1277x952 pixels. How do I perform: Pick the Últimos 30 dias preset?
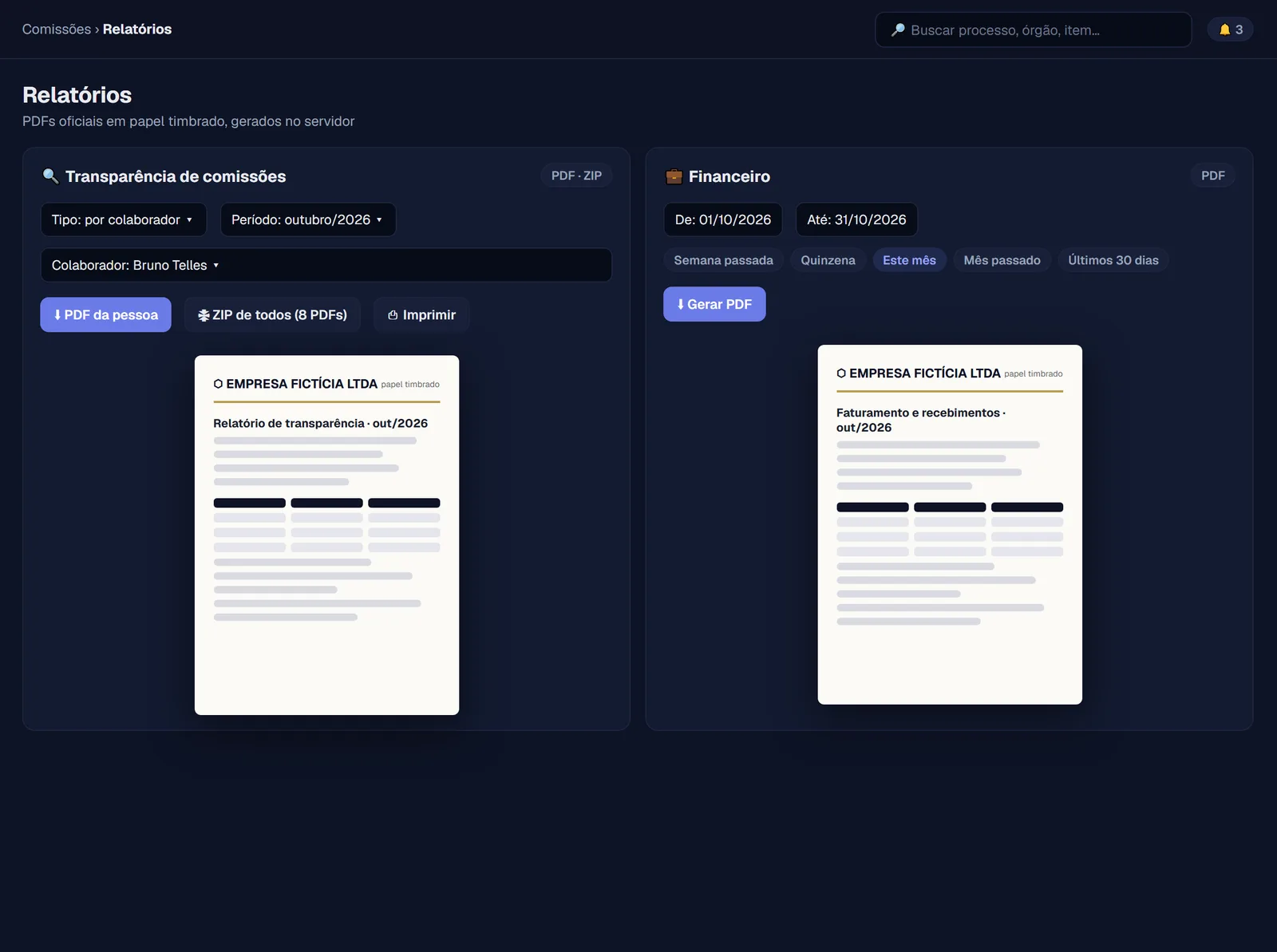tap(1113, 260)
